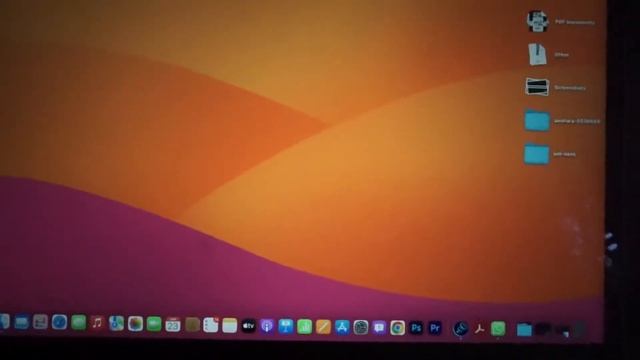Viewport: 640px width, 360px height.
Task: Open the App Store icon
Action: 342,327
